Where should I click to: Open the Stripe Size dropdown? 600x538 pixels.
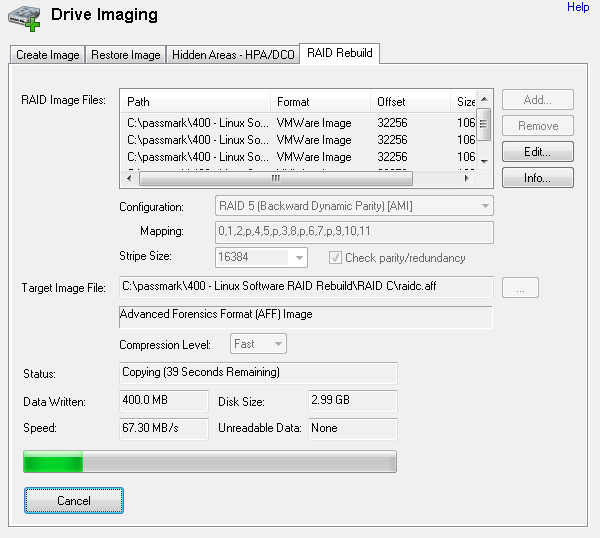[x=261, y=258]
